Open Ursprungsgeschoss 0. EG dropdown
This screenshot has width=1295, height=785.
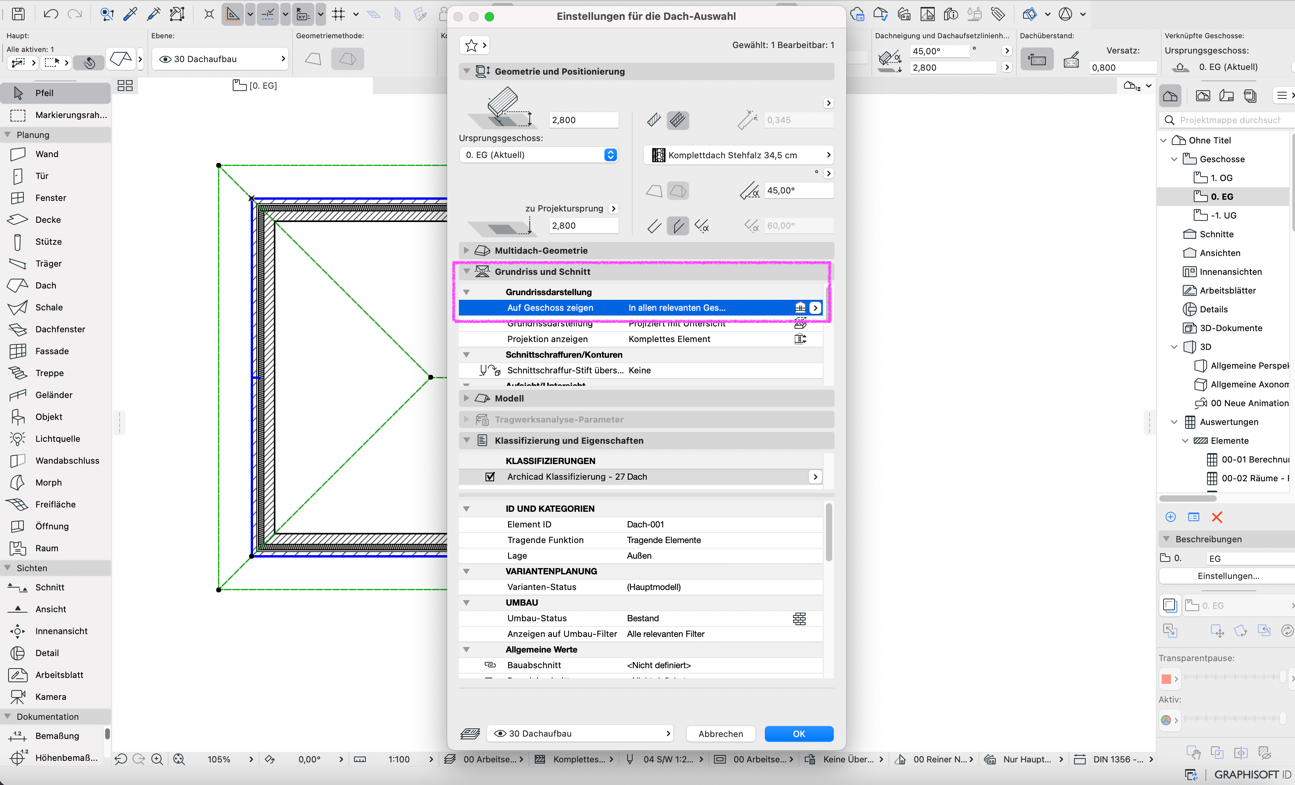pos(539,155)
